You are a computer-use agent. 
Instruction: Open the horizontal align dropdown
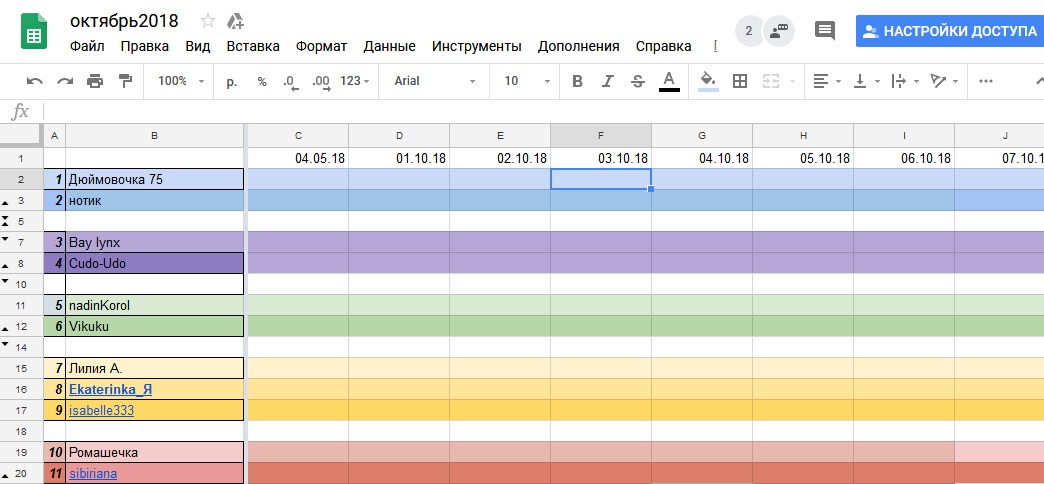tap(828, 81)
